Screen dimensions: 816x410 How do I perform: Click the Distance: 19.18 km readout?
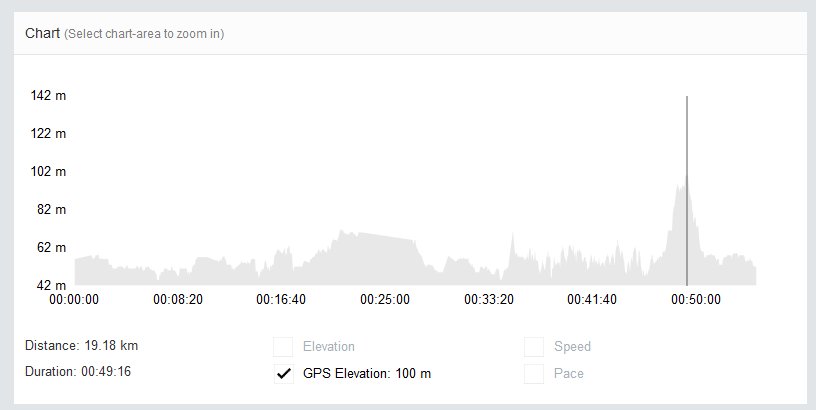tap(82, 345)
